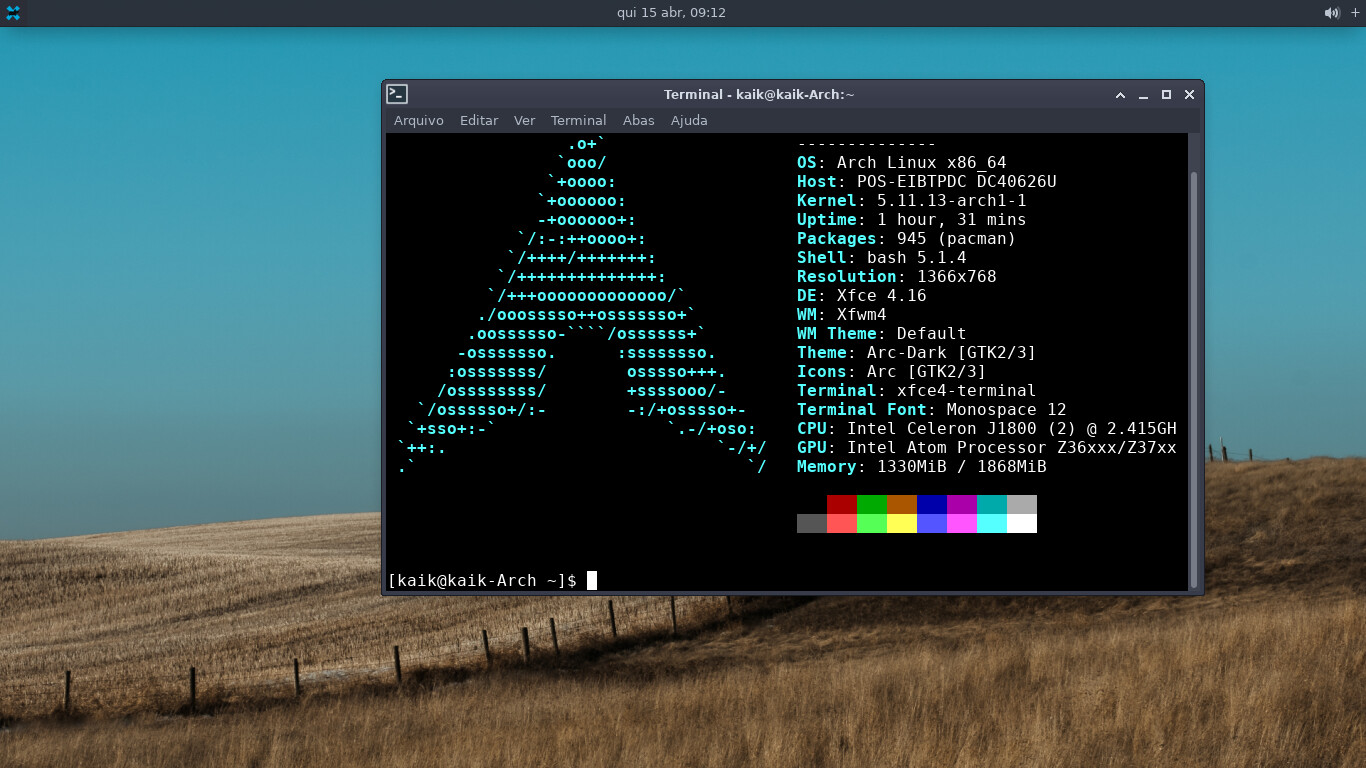
Task: Click the terminal title bar text
Action: click(x=759, y=95)
